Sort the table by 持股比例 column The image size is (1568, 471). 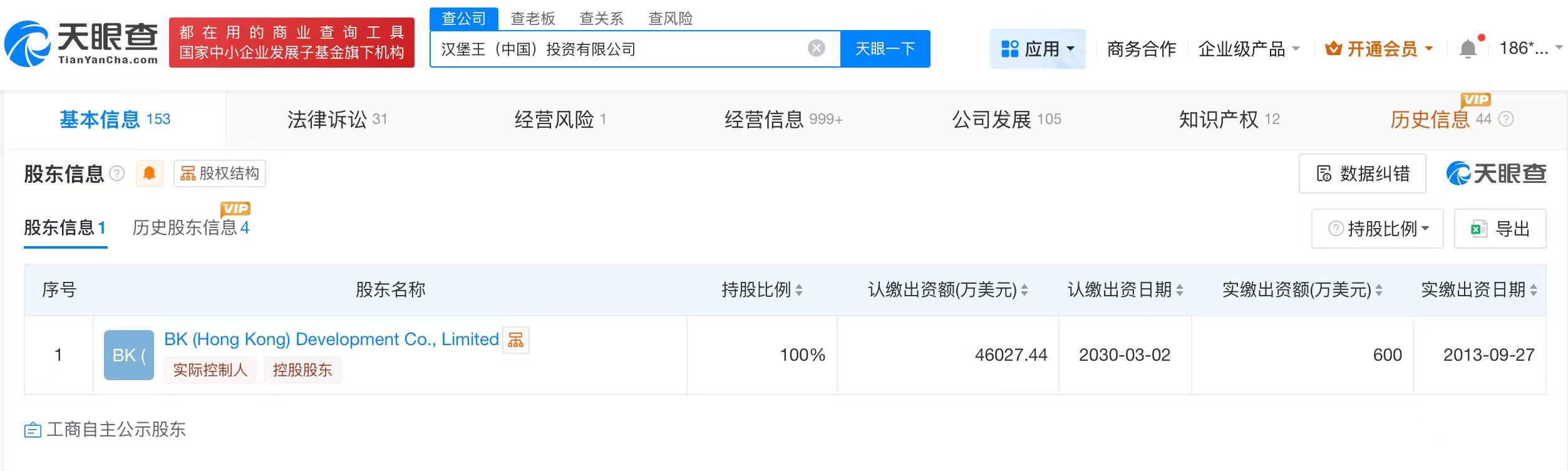point(798,290)
